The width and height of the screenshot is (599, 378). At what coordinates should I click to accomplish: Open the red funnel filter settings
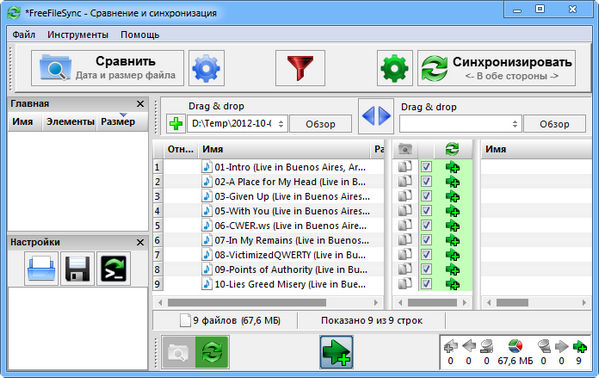tap(300, 68)
